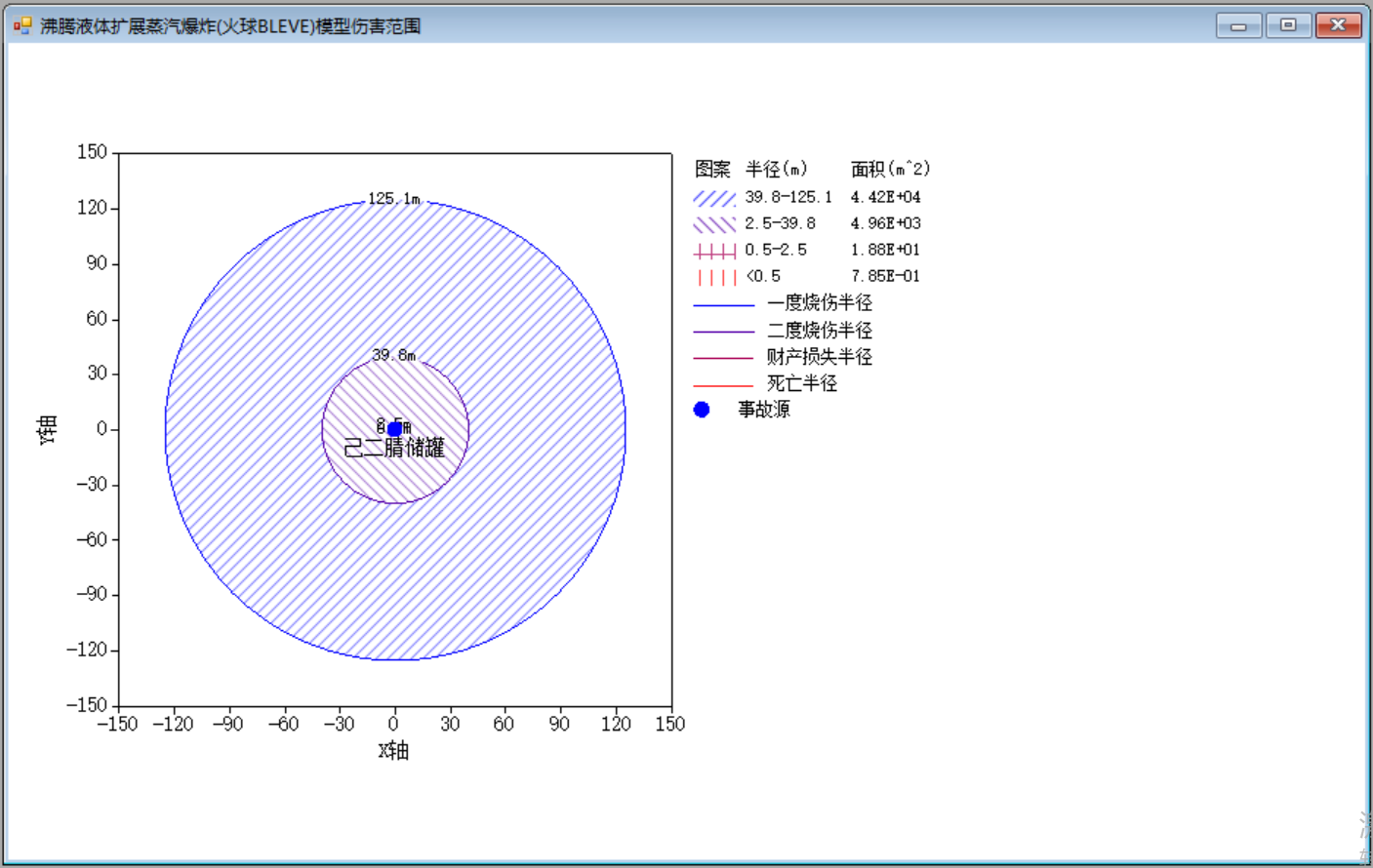Viewport: 1373px width, 868px height.
Task: Click the area value 4.96E+03
Action: [885, 223]
